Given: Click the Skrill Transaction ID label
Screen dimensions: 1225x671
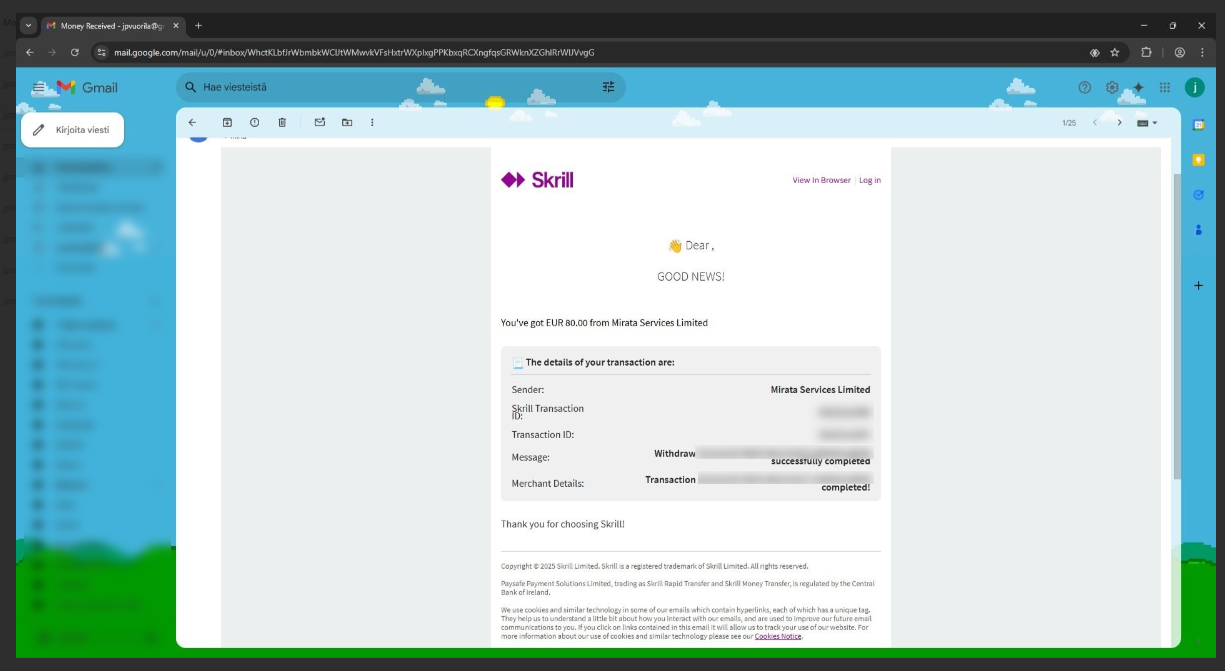Looking at the screenshot, I should click(548, 412).
